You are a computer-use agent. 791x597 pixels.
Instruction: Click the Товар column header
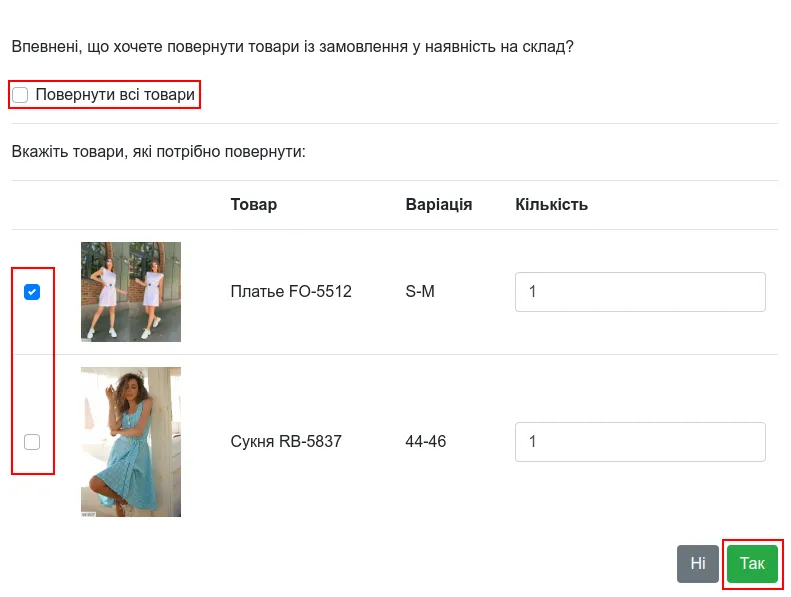(254, 204)
